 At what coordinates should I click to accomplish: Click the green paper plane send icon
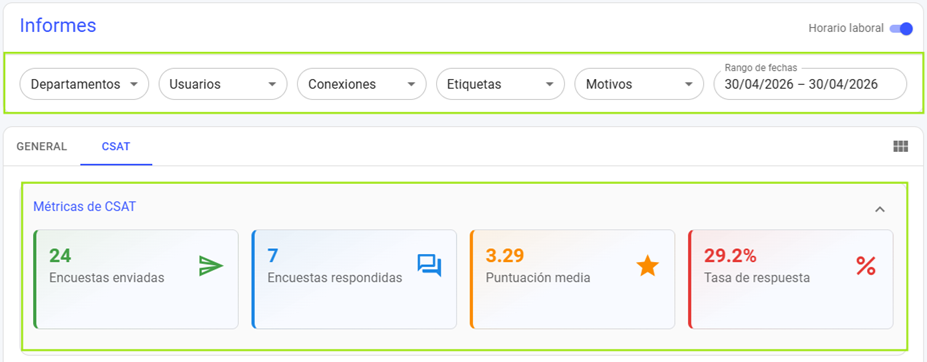tap(210, 266)
